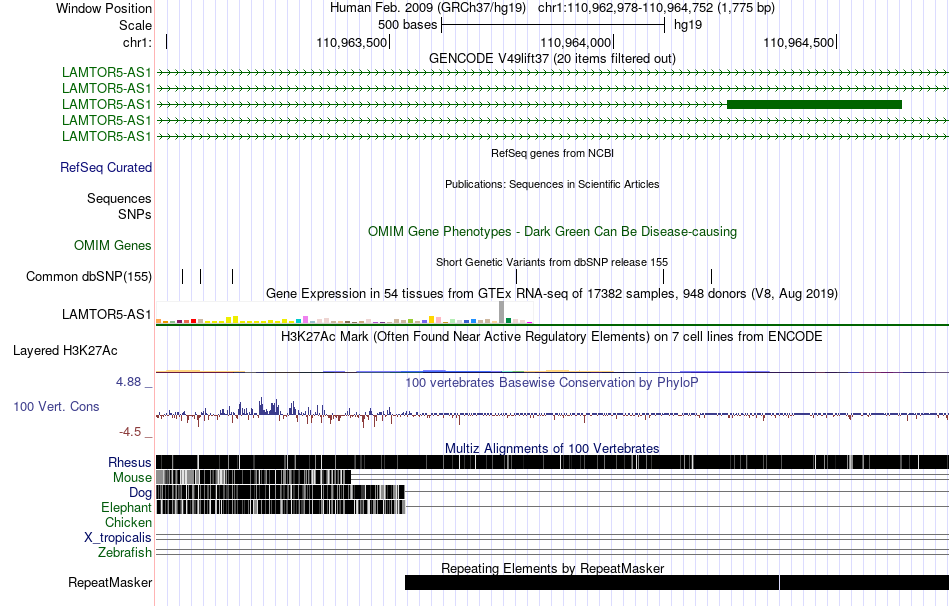This screenshot has height=606, width=950.
Task: Select the Rhesus alignment row label
Action: click(x=130, y=462)
